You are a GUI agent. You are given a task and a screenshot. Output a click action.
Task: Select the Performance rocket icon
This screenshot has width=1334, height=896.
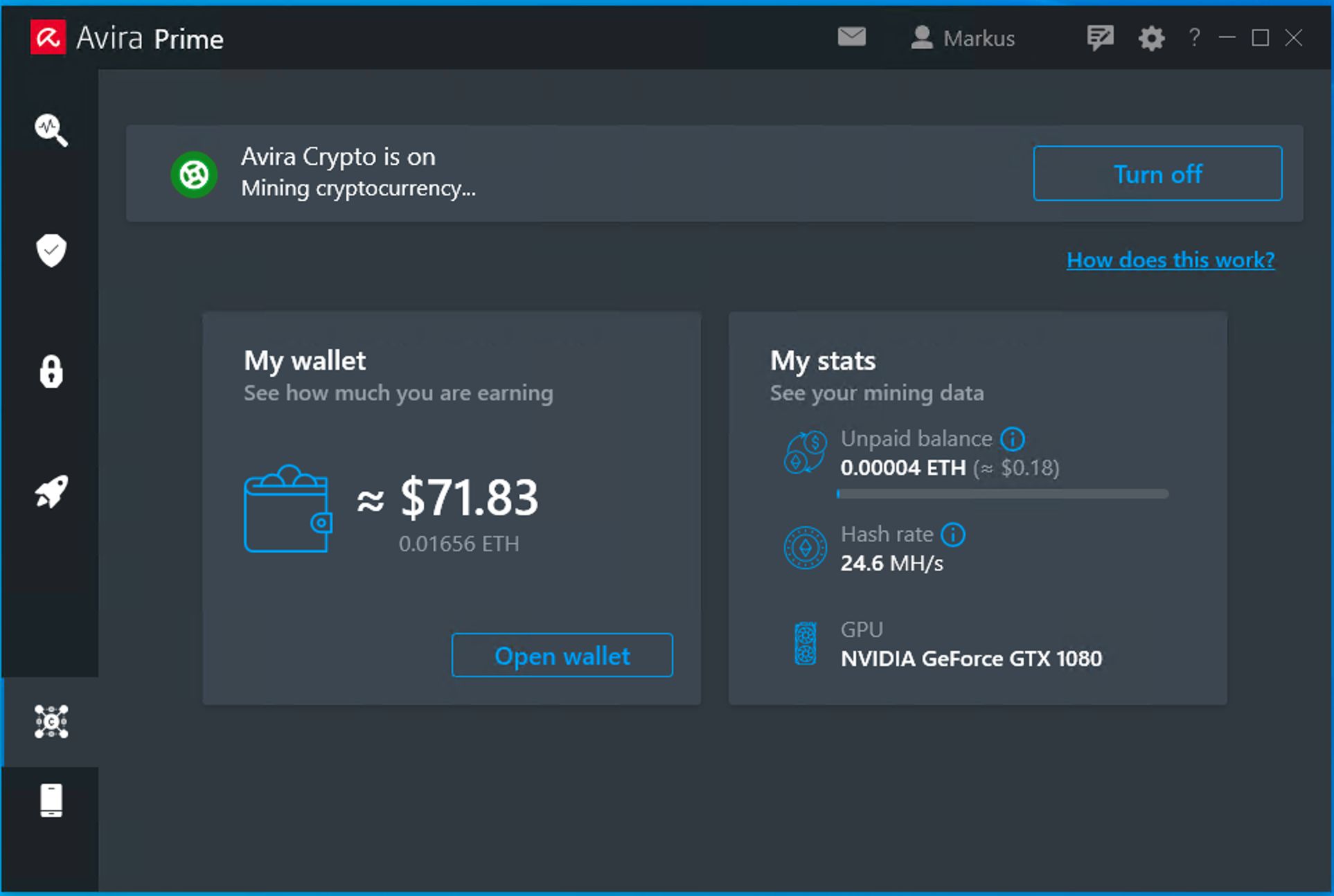51,492
